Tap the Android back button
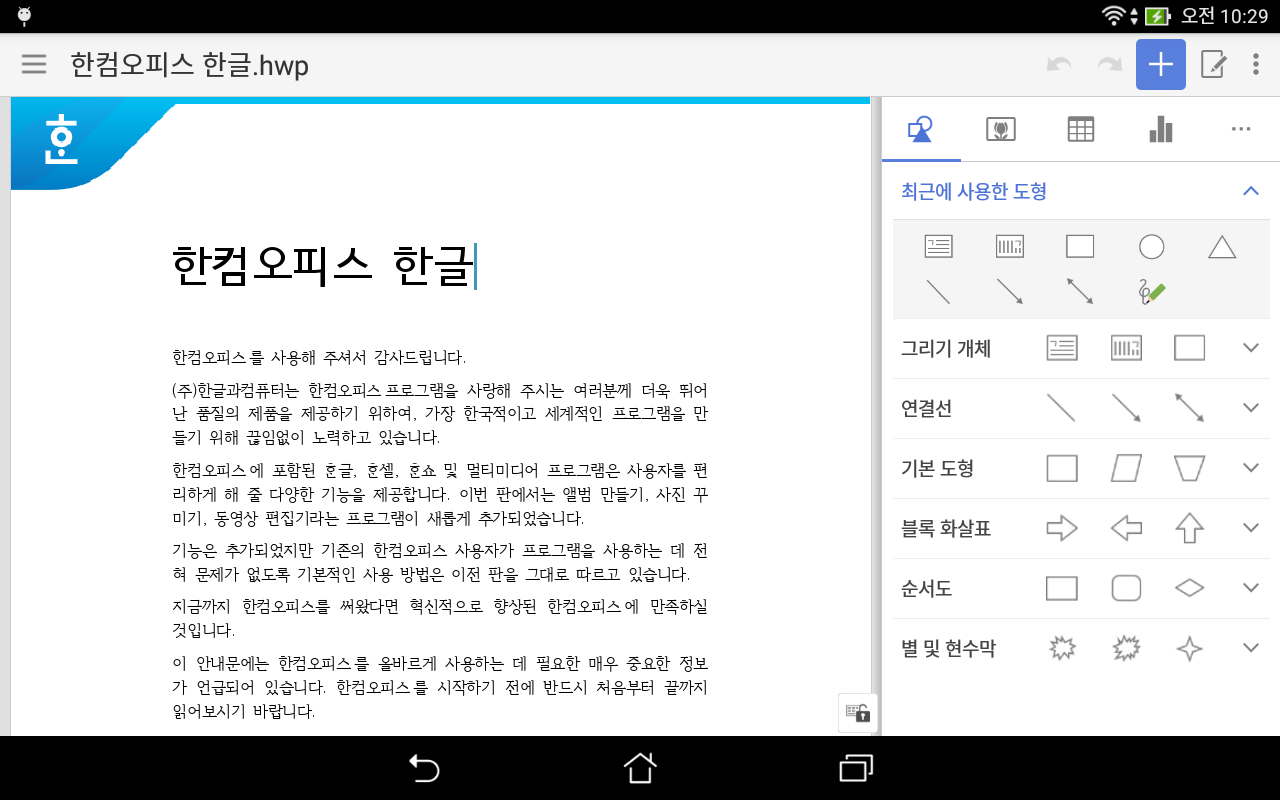Screen dimensions: 1280x800 point(425,768)
